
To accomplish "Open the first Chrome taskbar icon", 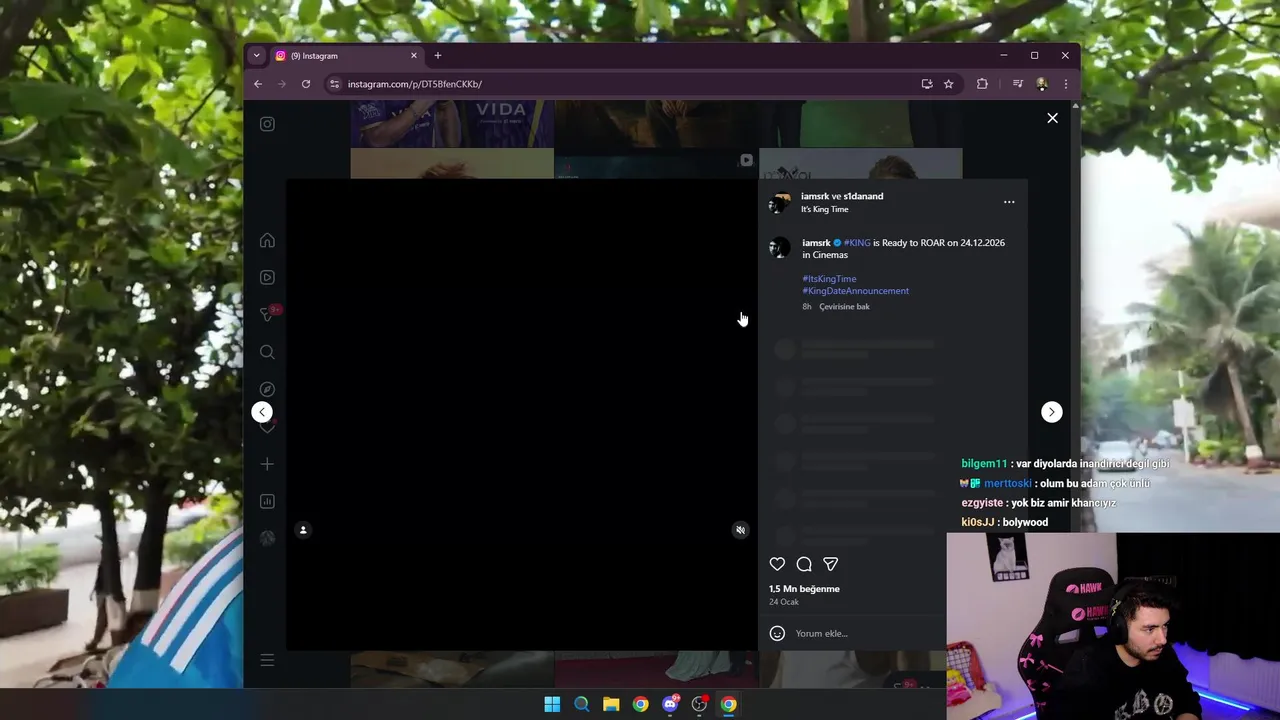I will 640,704.
